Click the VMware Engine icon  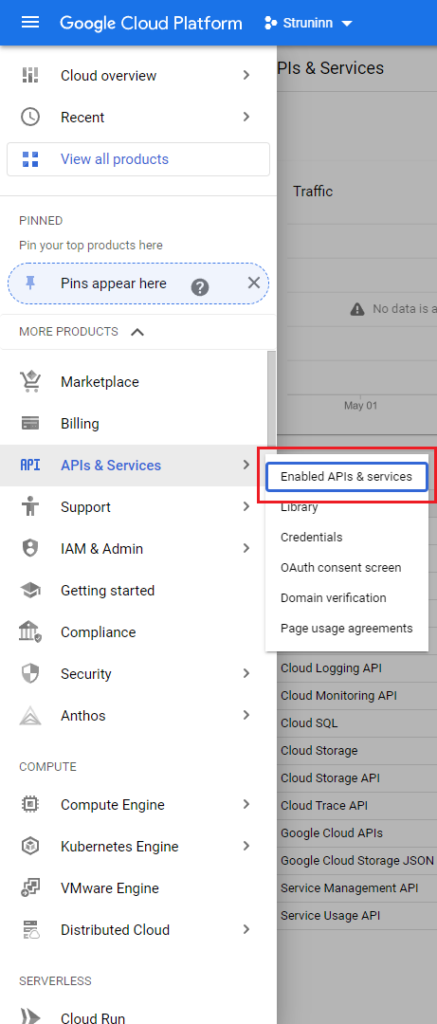click(30, 888)
